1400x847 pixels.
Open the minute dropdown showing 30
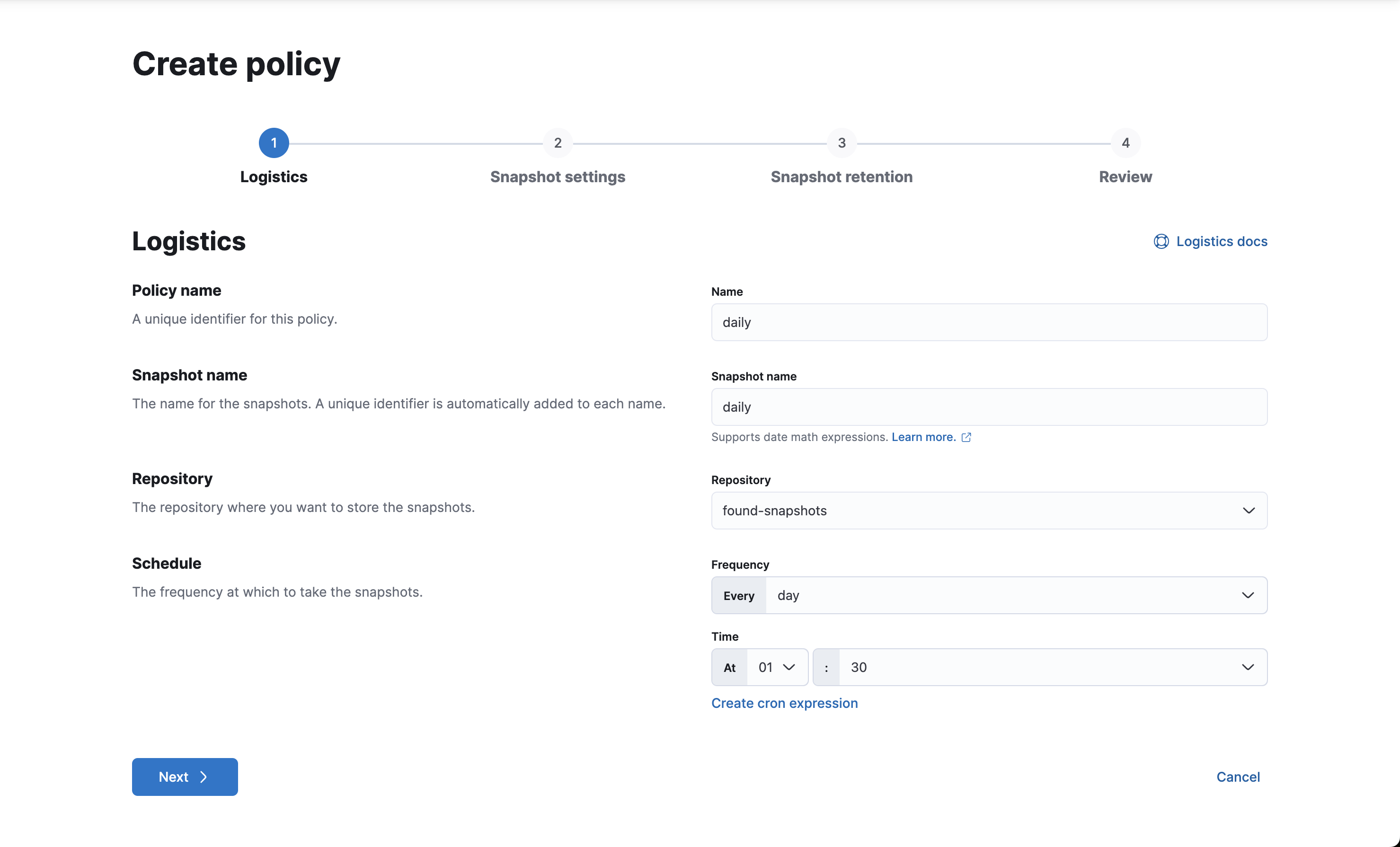tap(1051, 668)
